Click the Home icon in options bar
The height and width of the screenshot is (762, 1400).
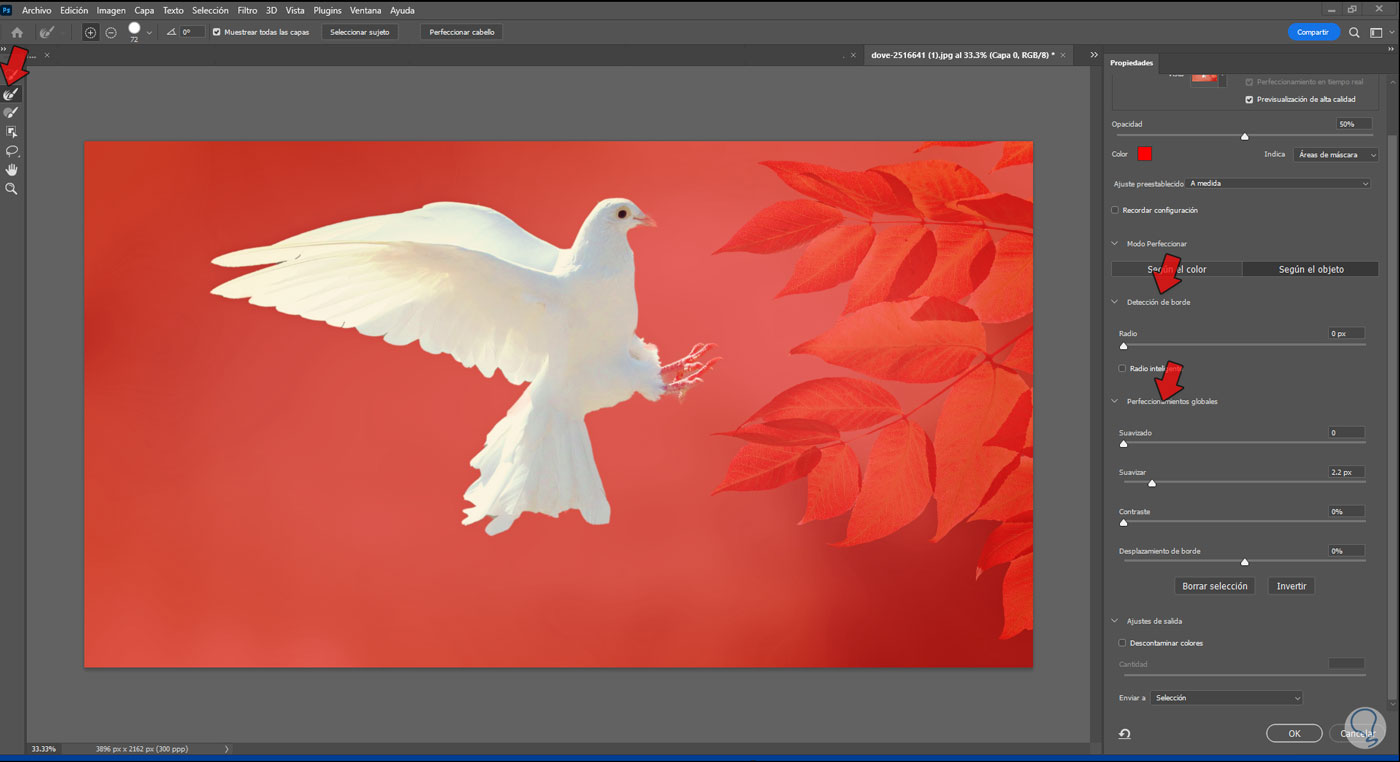coord(17,32)
